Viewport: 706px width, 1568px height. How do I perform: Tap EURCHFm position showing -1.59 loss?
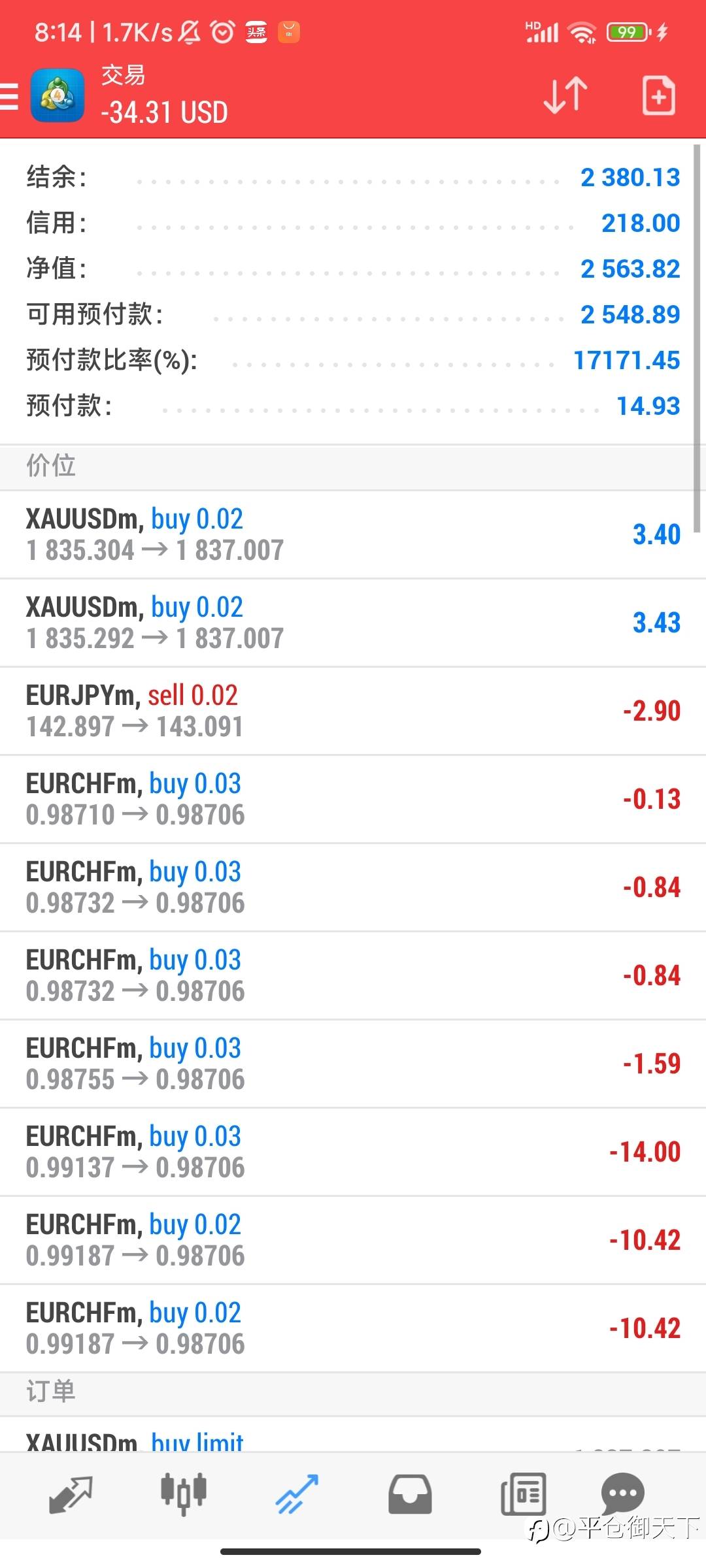coord(353,1064)
